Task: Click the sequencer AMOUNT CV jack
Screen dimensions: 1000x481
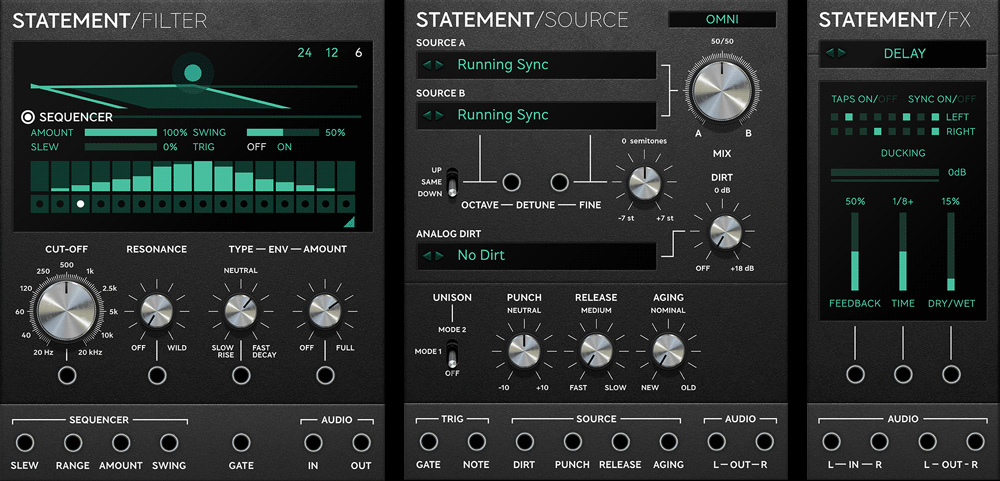Action: pyautogui.click(x=121, y=442)
